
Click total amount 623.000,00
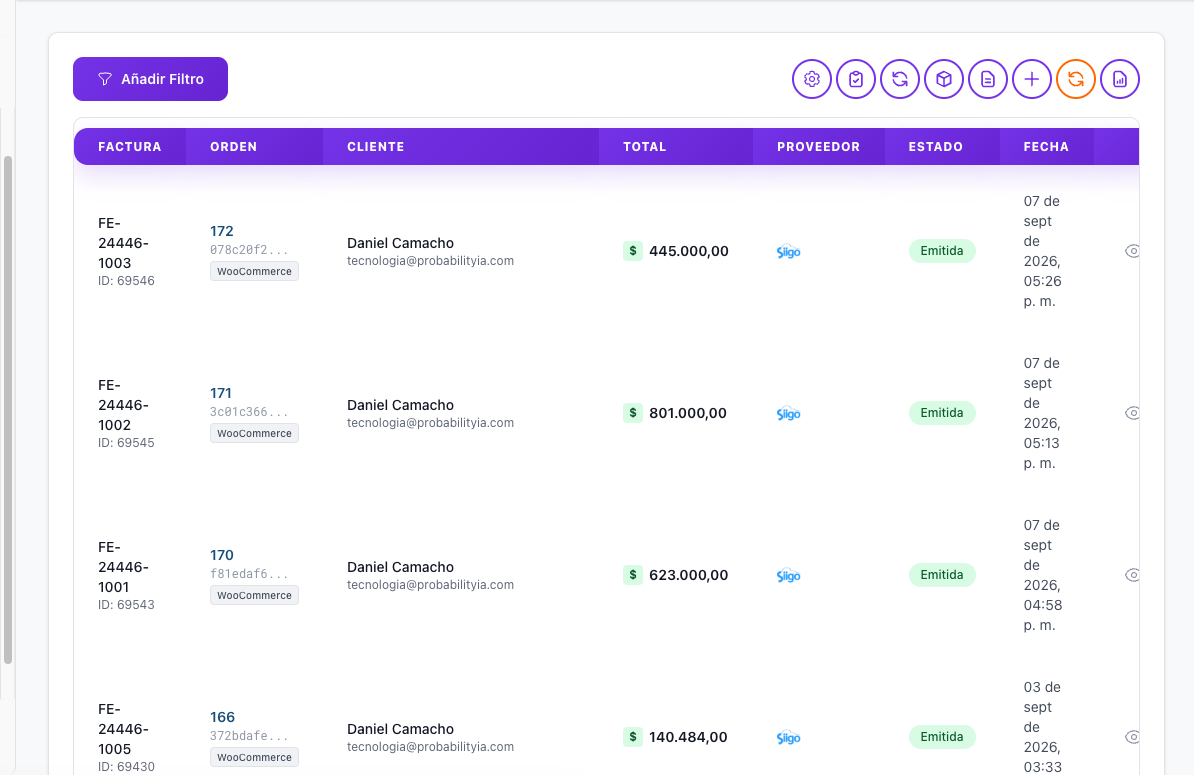click(689, 576)
